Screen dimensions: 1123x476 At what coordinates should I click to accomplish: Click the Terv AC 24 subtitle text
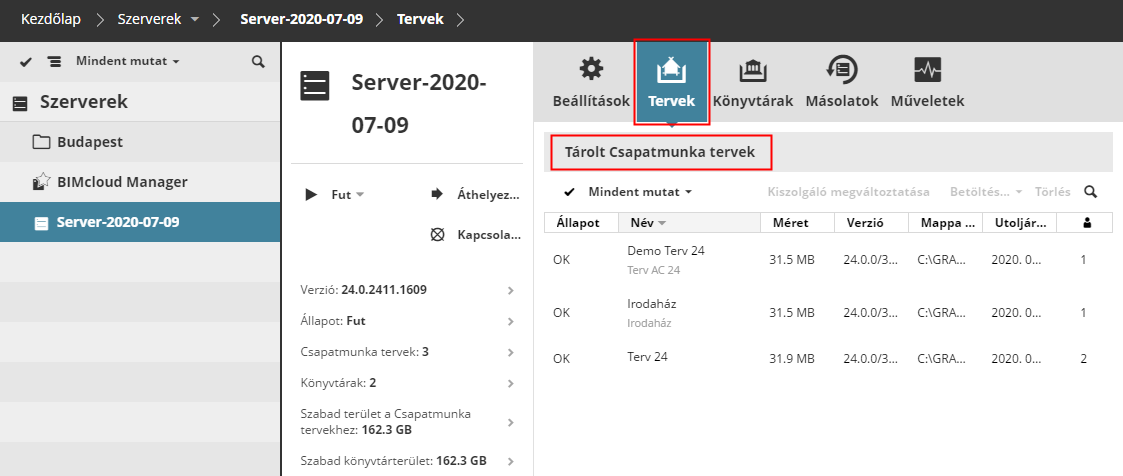click(653, 271)
